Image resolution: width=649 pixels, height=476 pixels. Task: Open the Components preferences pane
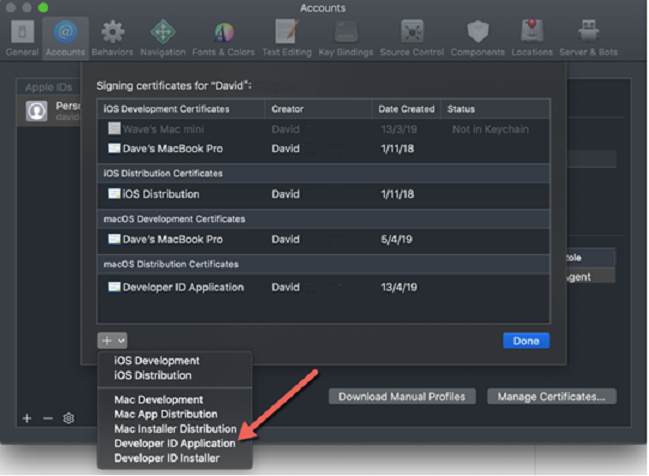tap(478, 38)
